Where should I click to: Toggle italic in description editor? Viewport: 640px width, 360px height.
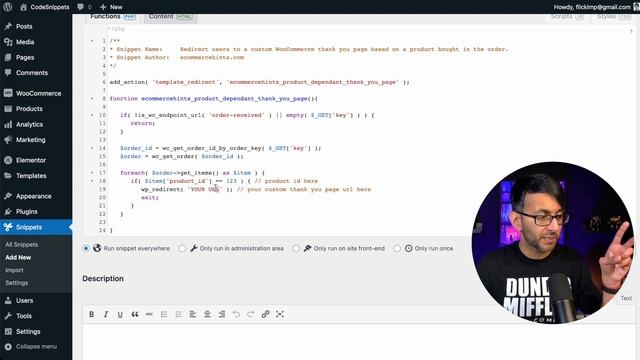coord(106,314)
